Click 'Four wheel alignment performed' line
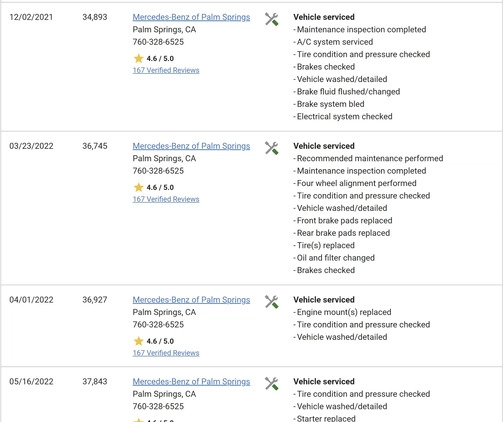Screen dimensions: 504x422 (x=355, y=183)
